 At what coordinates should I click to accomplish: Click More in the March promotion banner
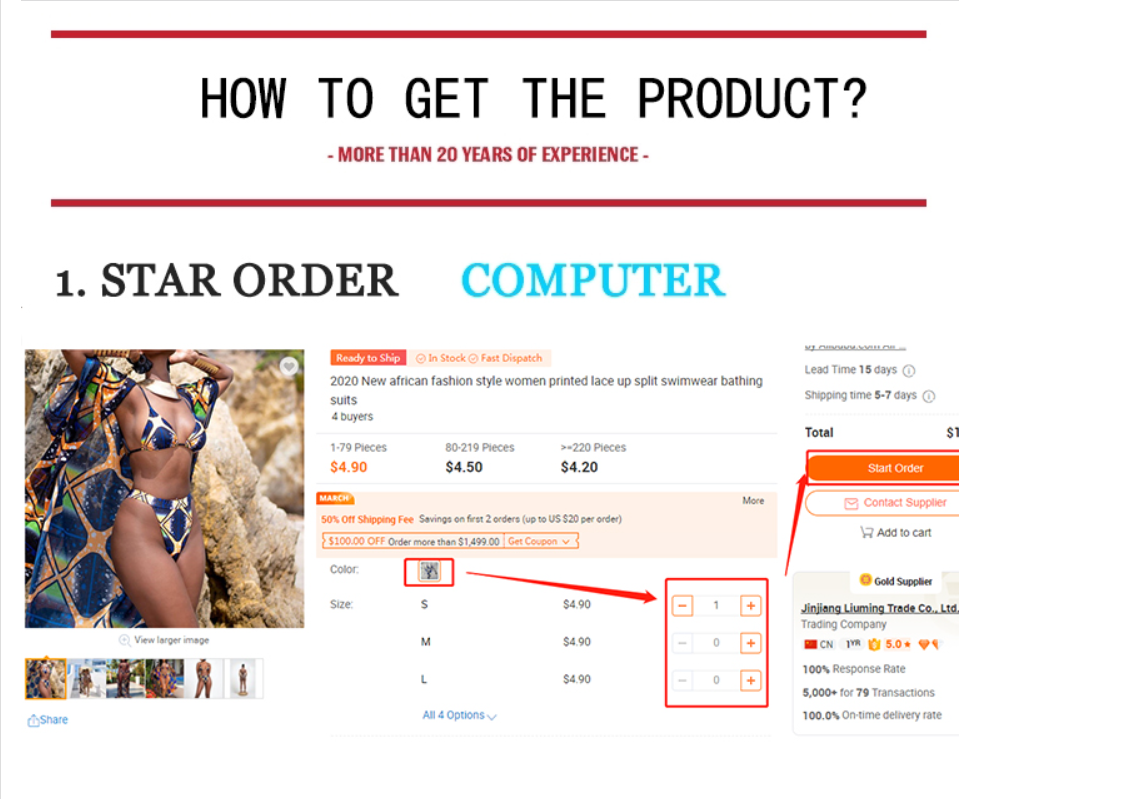coord(753,501)
